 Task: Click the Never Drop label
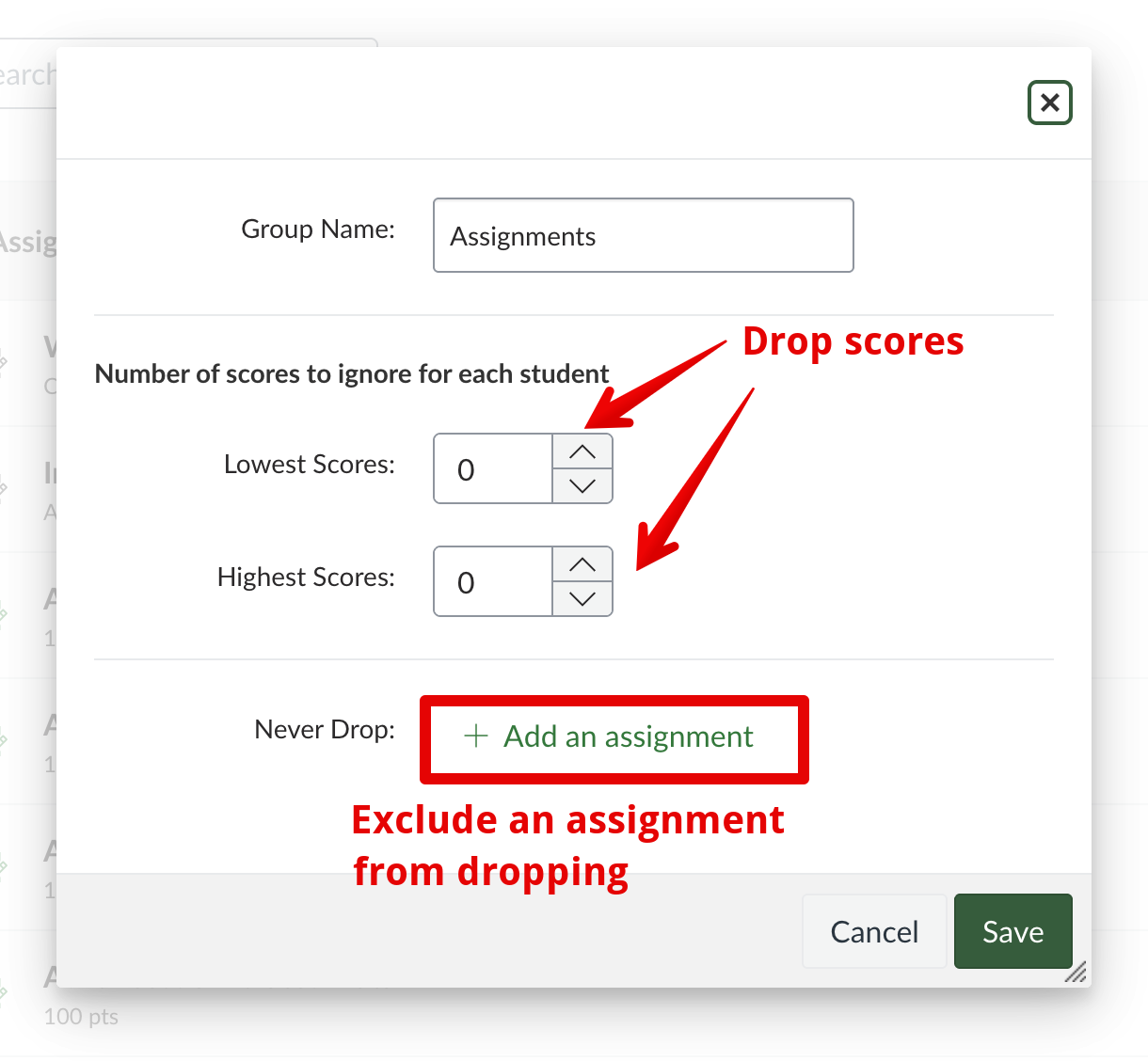click(x=325, y=730)
